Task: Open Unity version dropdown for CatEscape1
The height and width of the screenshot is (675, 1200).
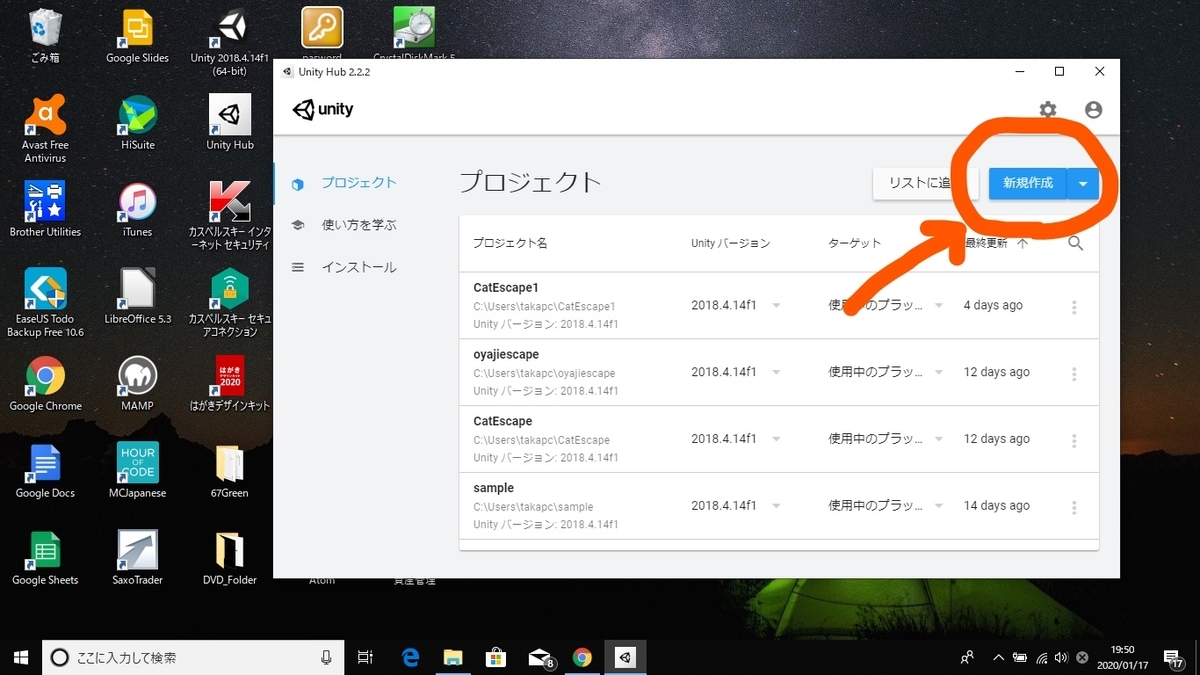Action: (776, 305)
